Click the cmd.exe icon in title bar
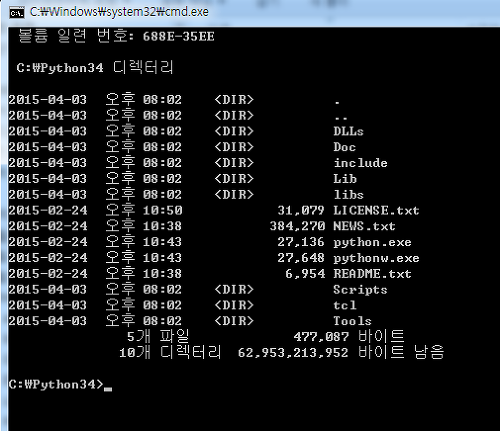The height and width of the screenshot is (431, 500). (17, 13)
